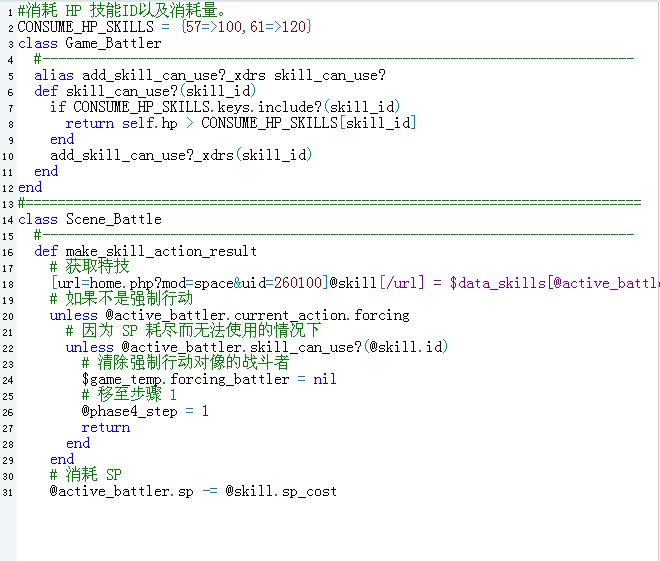Click 'add_skill_can_use?_xdrs(skill_id)' call on line 10
The height and width of the screenshot is (561, 660).
coord(181,155)
